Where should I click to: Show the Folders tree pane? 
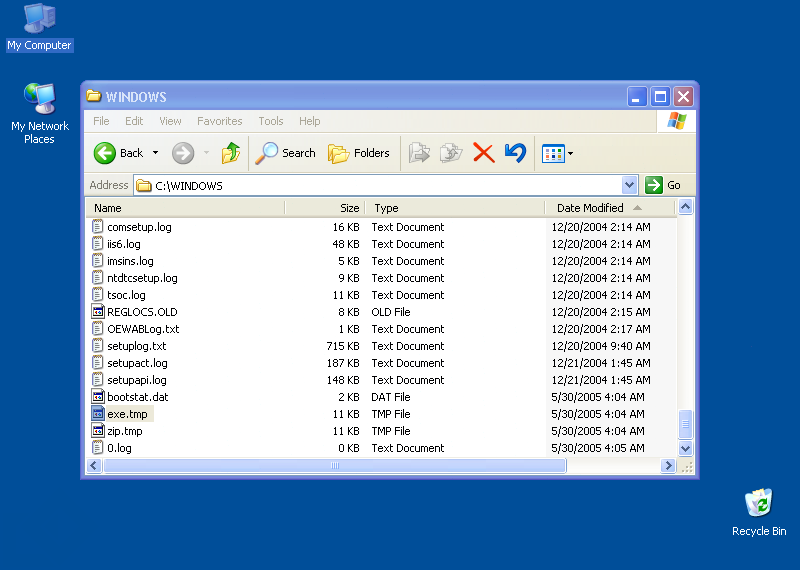pyautogui.click(x=359, y=153)
